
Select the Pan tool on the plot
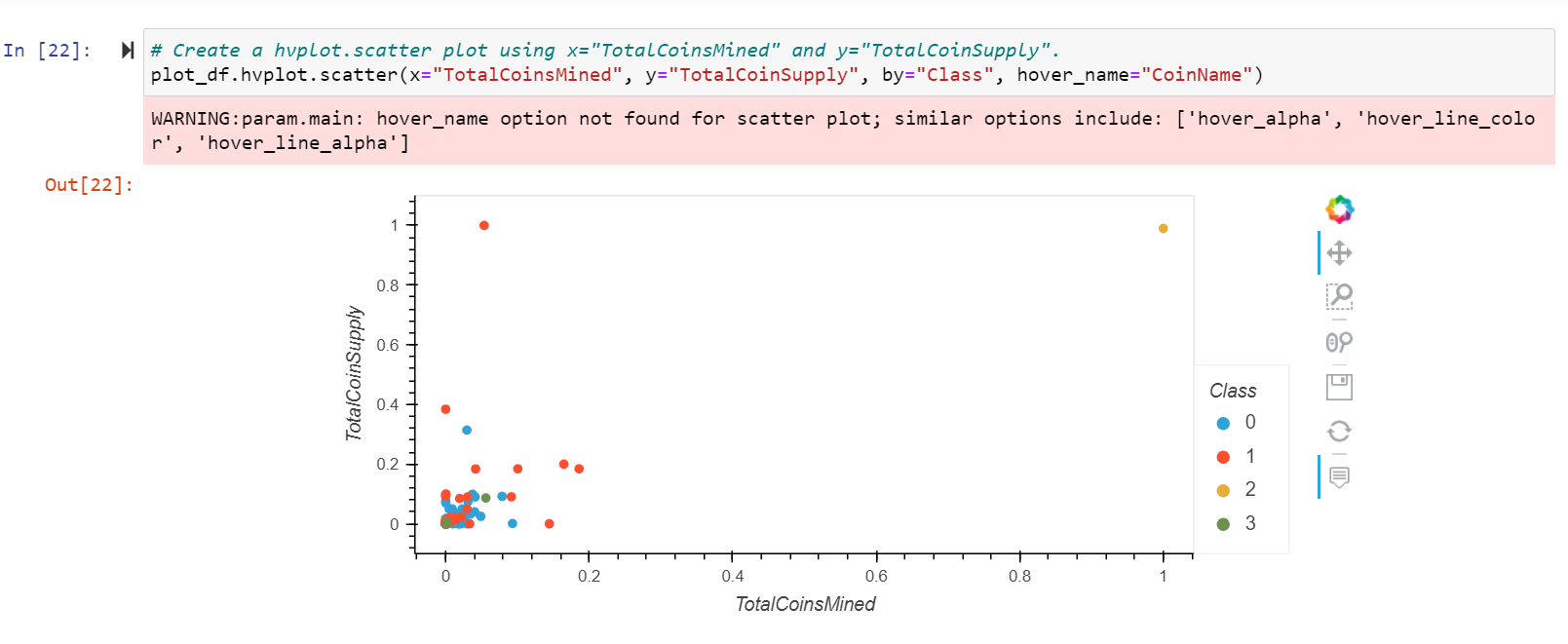click(1339, 251)
